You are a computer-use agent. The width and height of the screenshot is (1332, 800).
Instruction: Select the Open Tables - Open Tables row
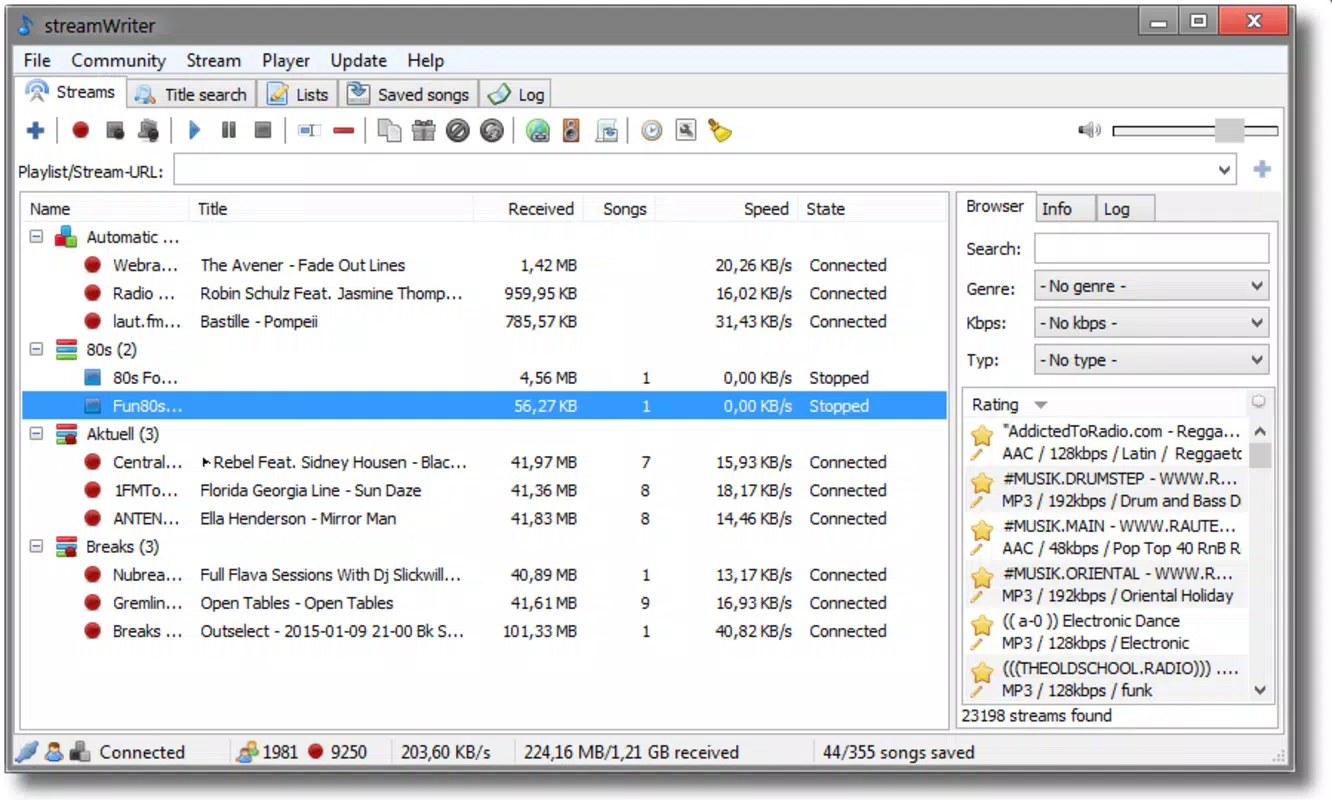(484, 603)
